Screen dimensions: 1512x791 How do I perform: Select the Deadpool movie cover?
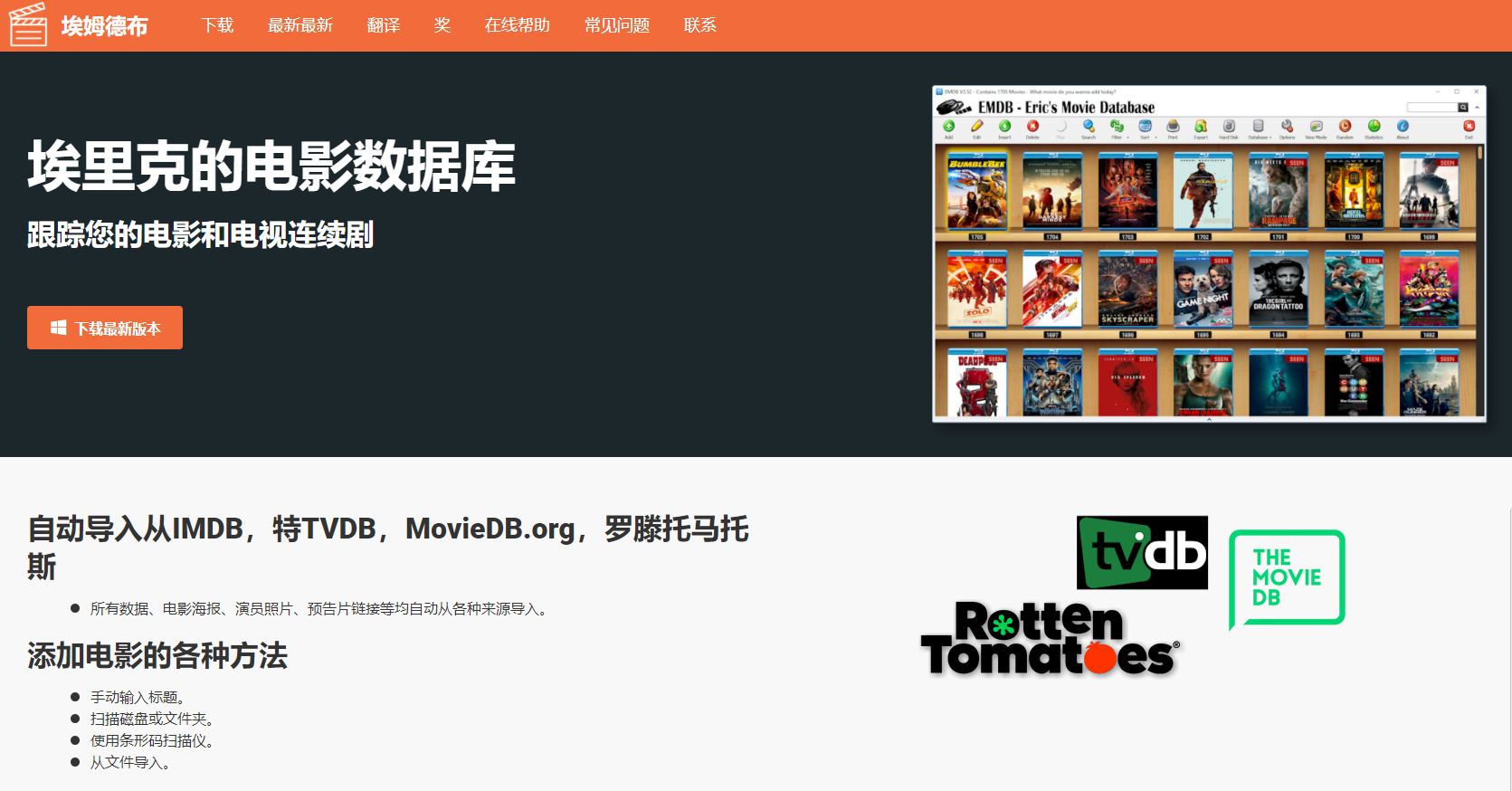point(977,384)
